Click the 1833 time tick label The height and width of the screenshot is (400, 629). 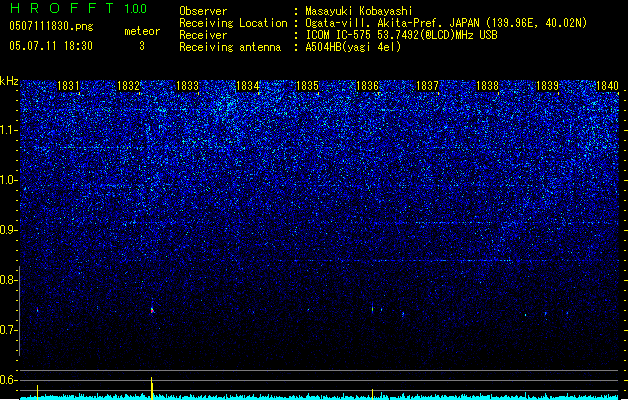187,86
